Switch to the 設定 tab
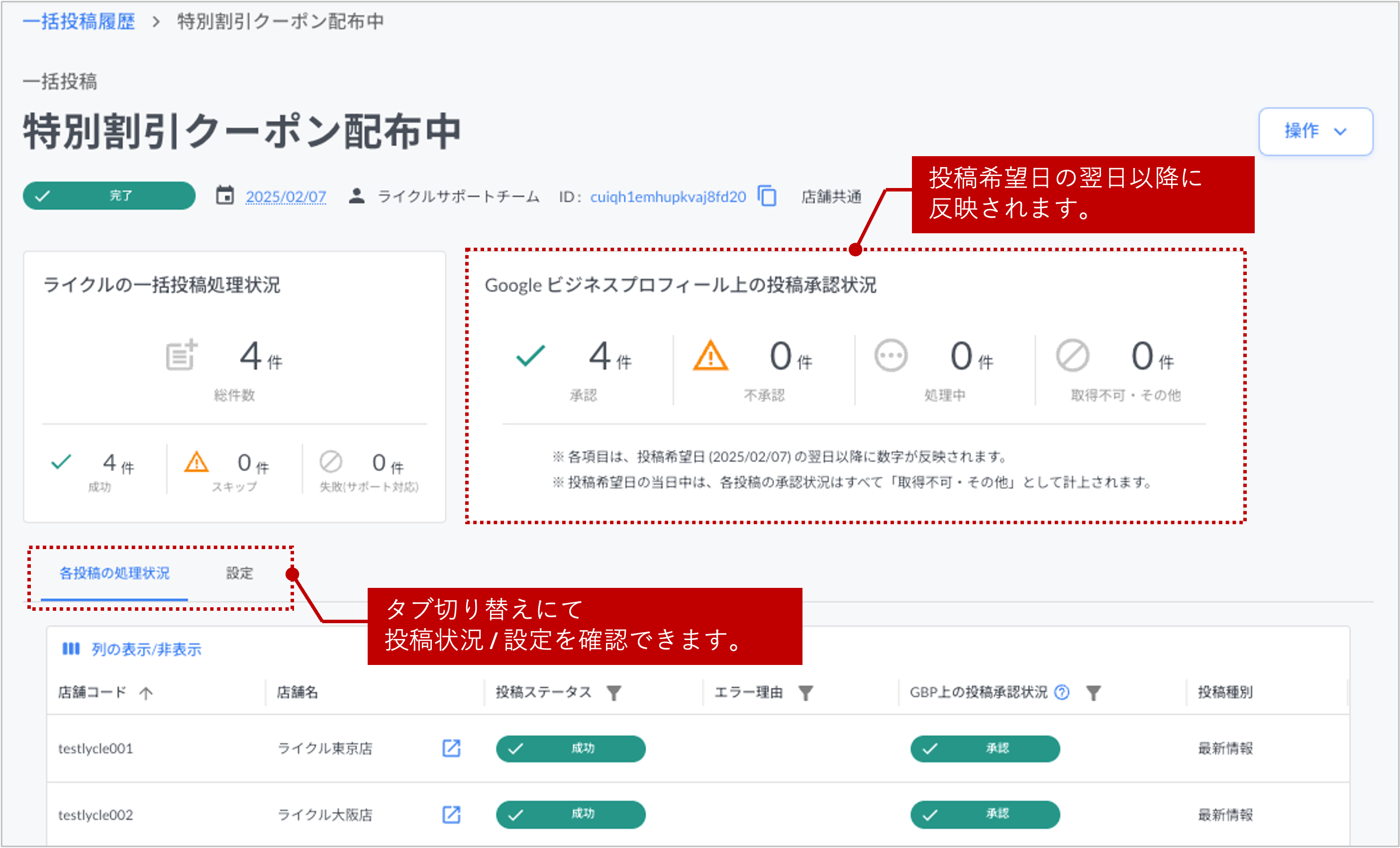Screen dimensions: 1400x848 239,573
